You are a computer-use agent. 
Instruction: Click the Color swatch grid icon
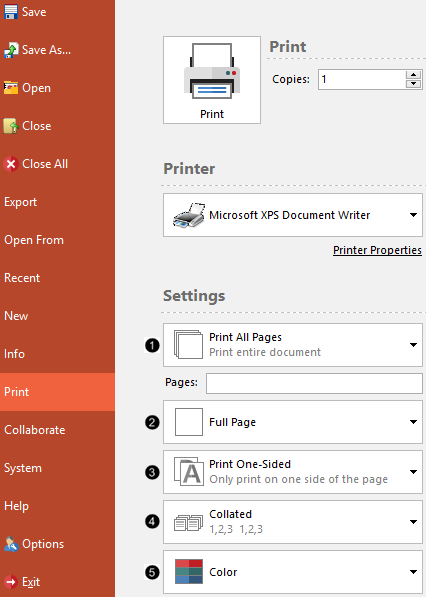tap(189, 571)
